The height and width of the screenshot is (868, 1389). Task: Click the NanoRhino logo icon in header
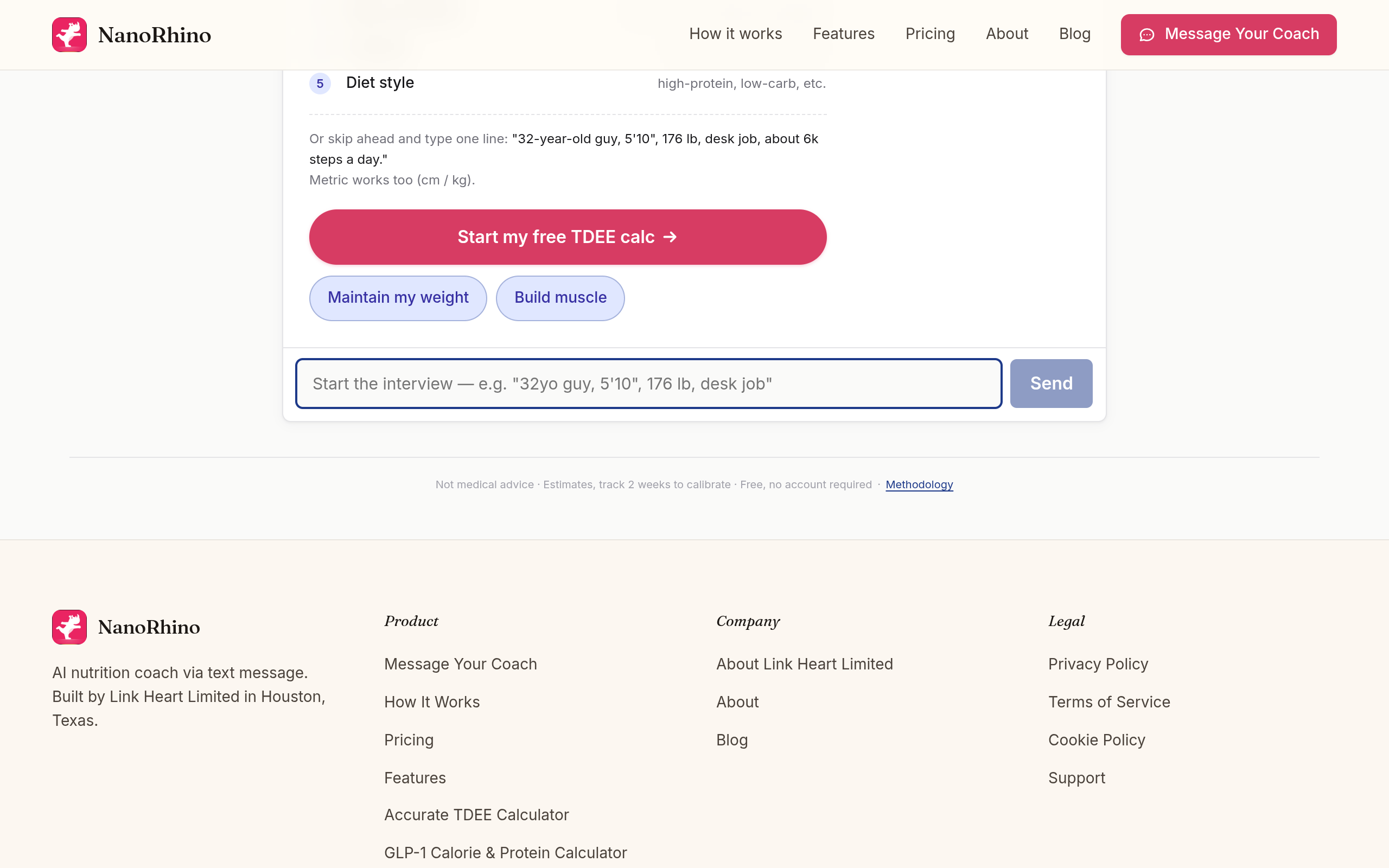click(69, 34)
